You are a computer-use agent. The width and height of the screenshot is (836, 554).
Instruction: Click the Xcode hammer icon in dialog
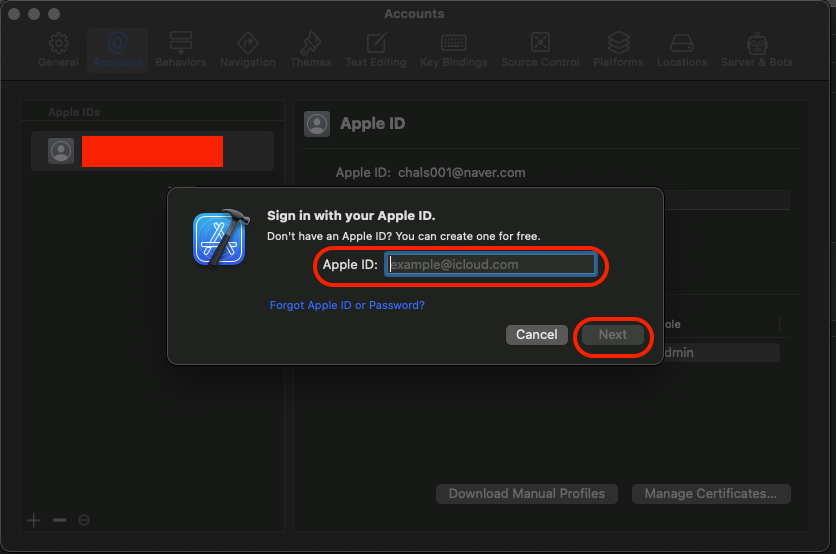pyautogui.click(x=221, y=238)
